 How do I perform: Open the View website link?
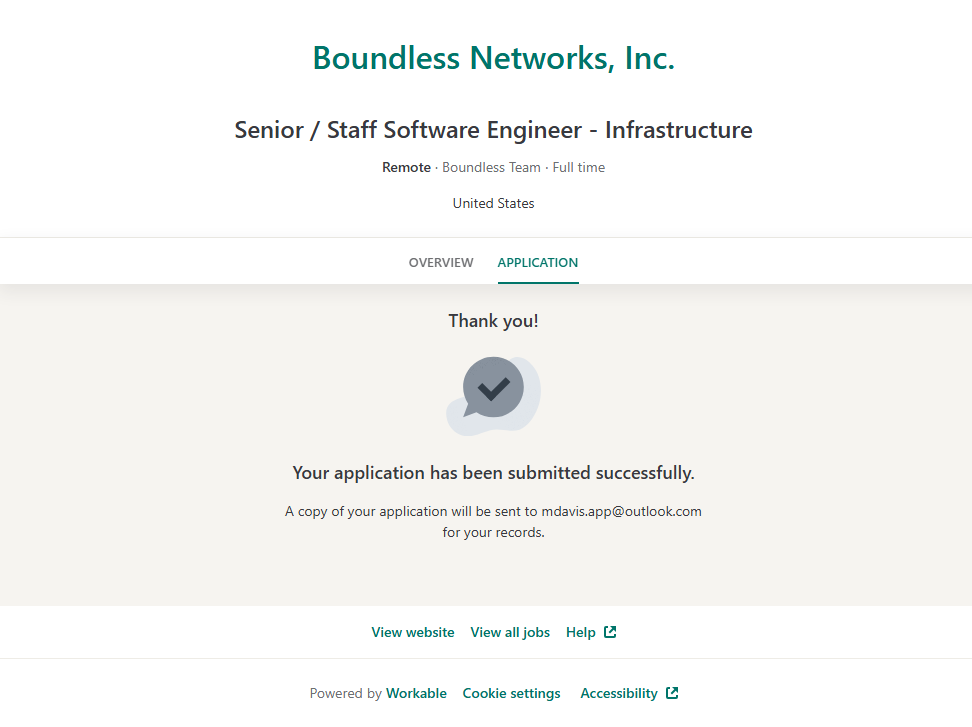413,632
